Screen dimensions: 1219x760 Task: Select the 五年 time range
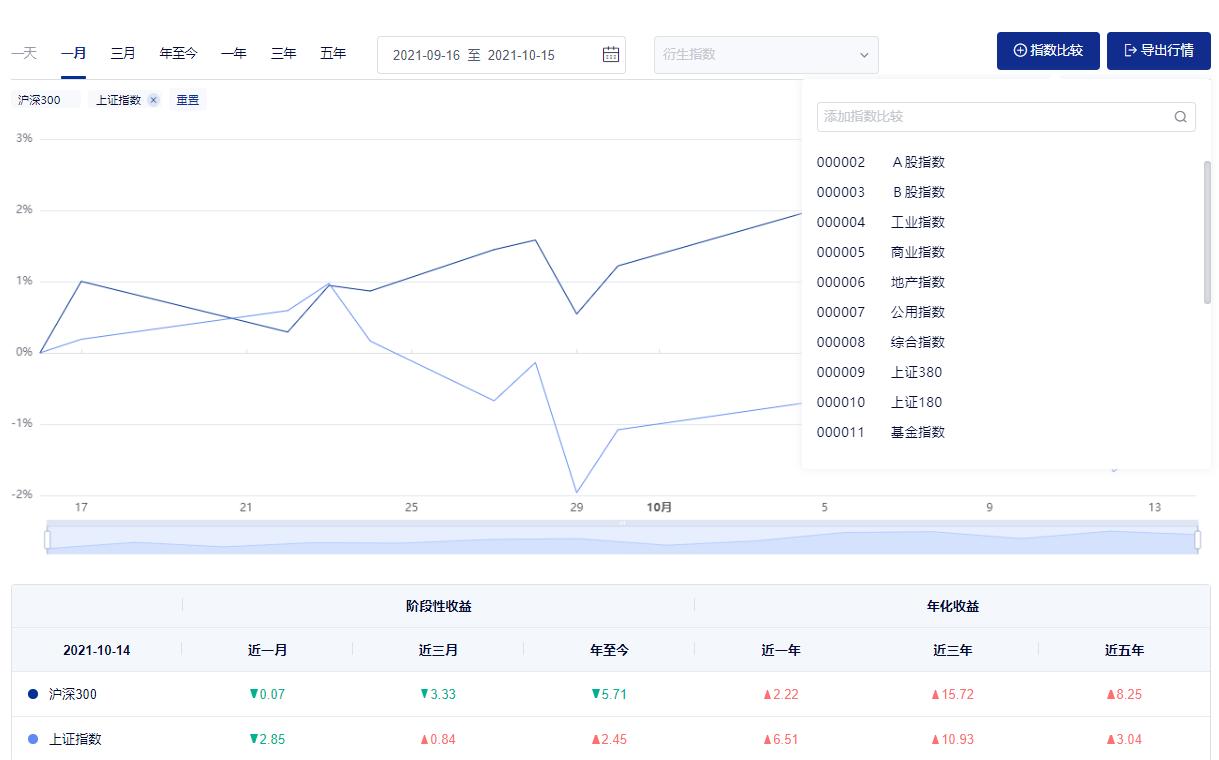(x=333, y=53)
